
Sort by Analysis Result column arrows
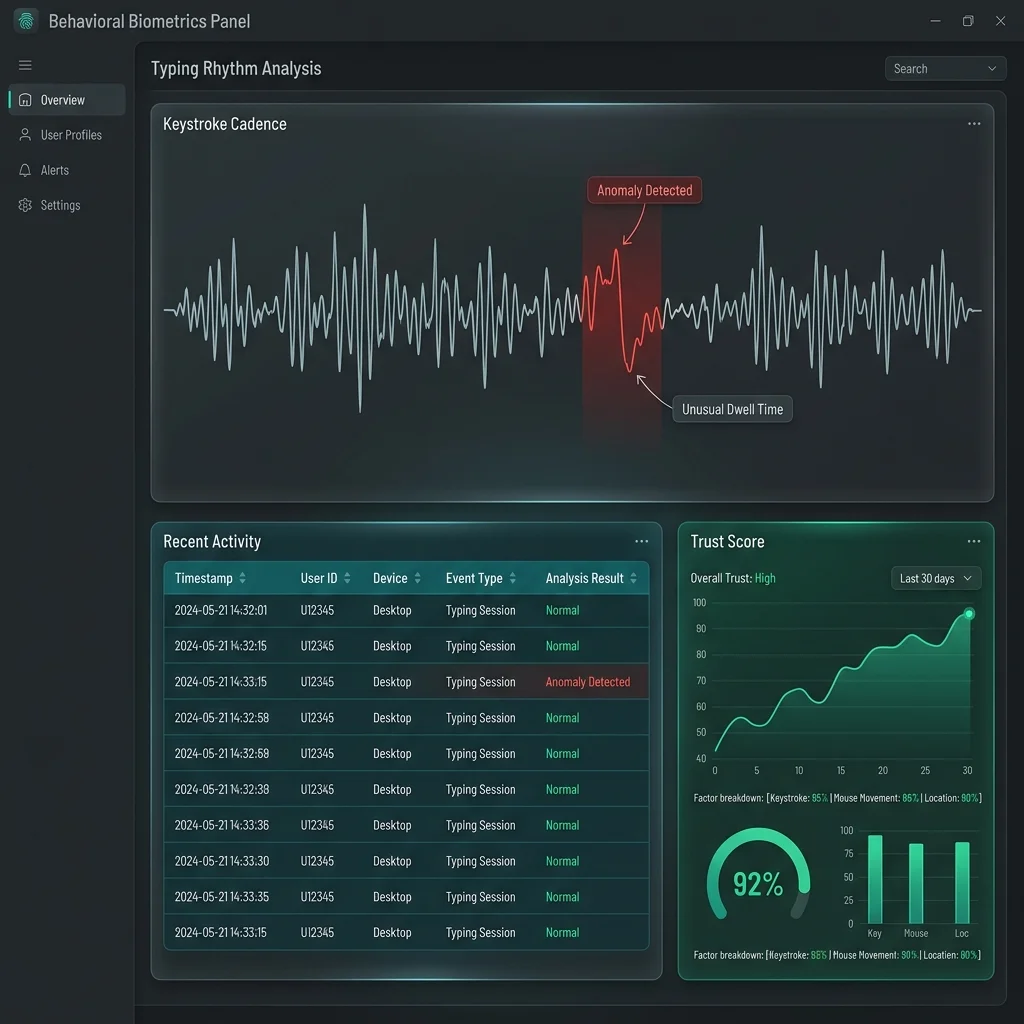click(x=633, y=578)
